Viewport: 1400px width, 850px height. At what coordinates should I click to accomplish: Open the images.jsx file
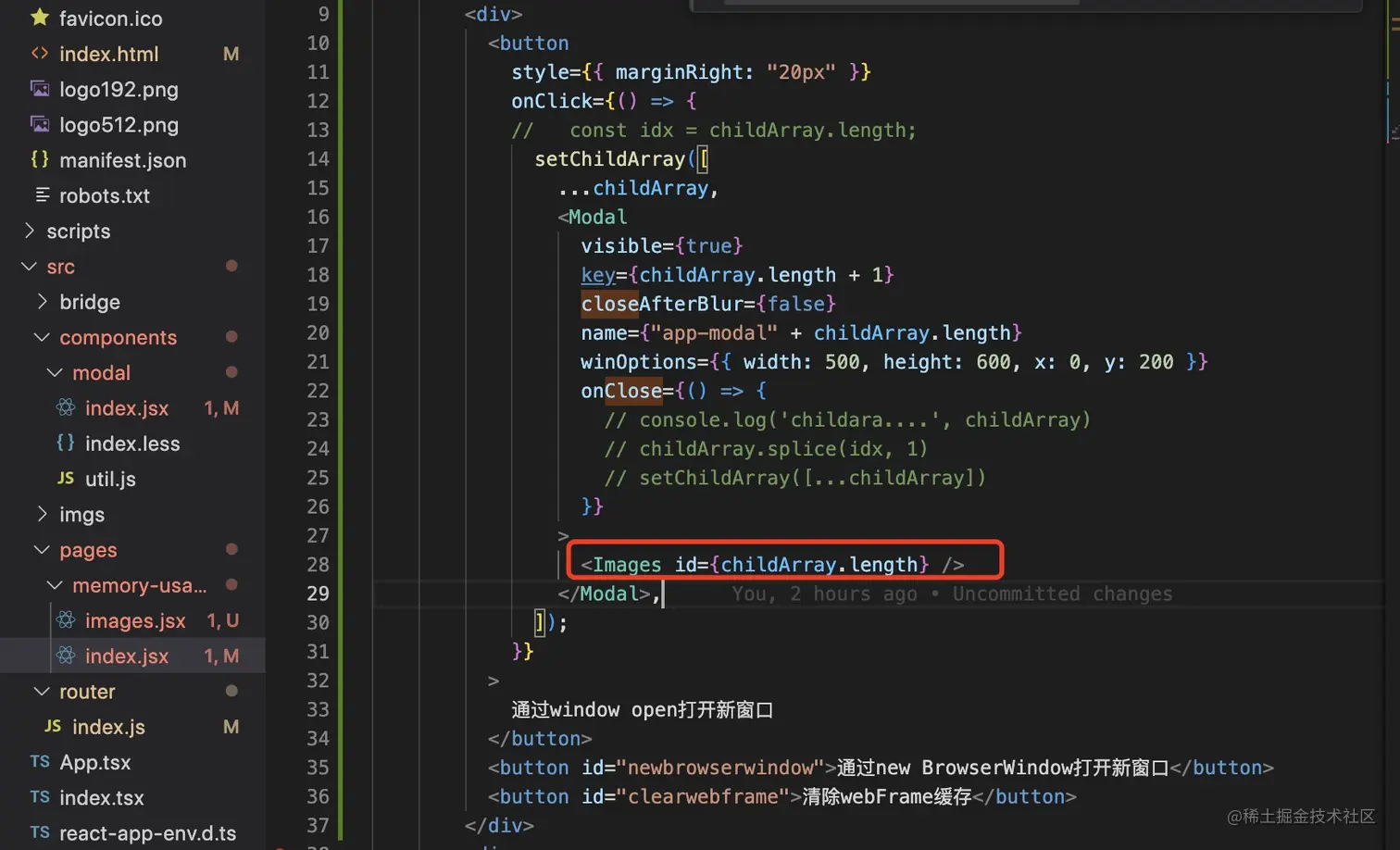135,620
